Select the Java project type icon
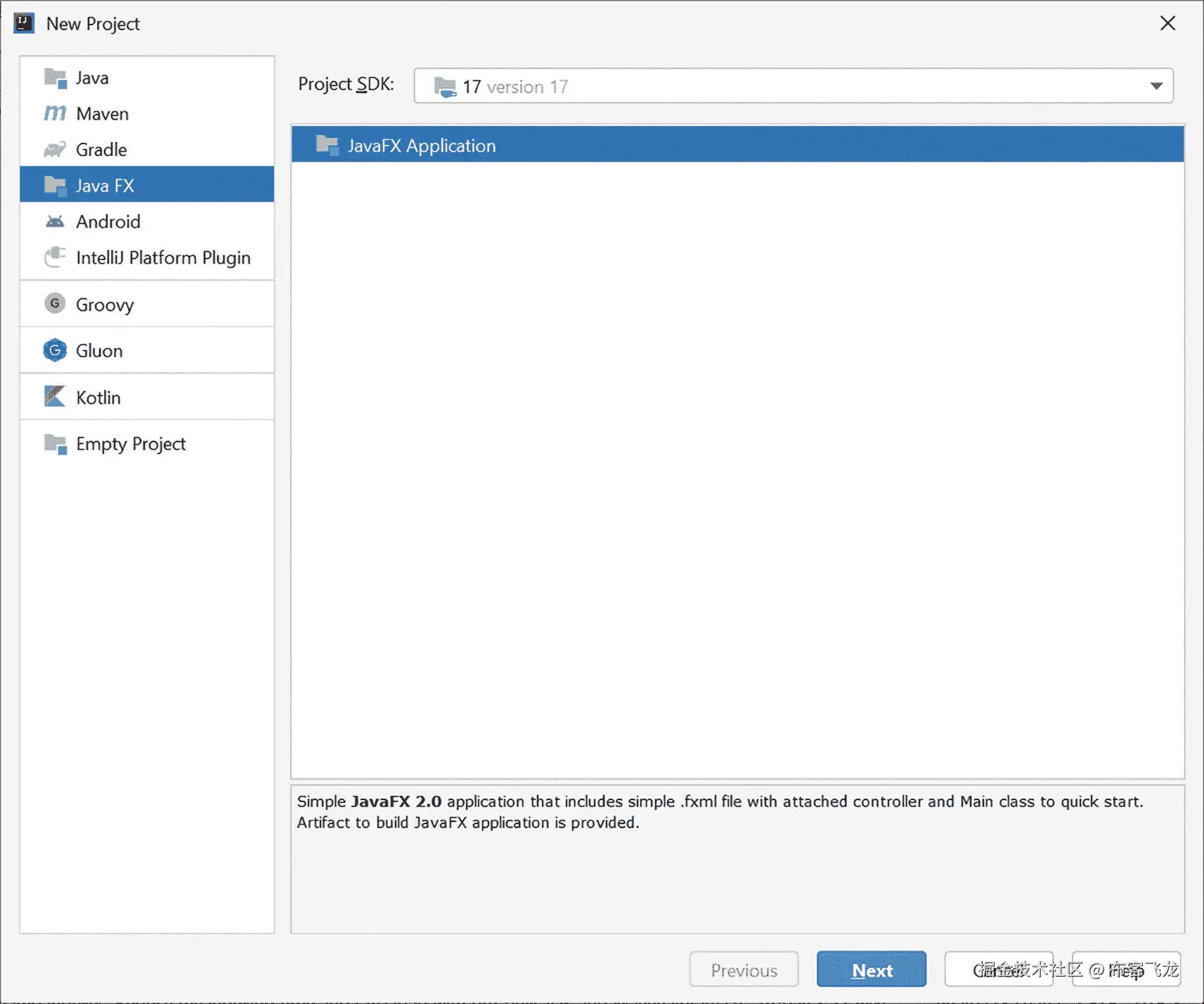The image size is (1204, 1004). coord(55,78)
